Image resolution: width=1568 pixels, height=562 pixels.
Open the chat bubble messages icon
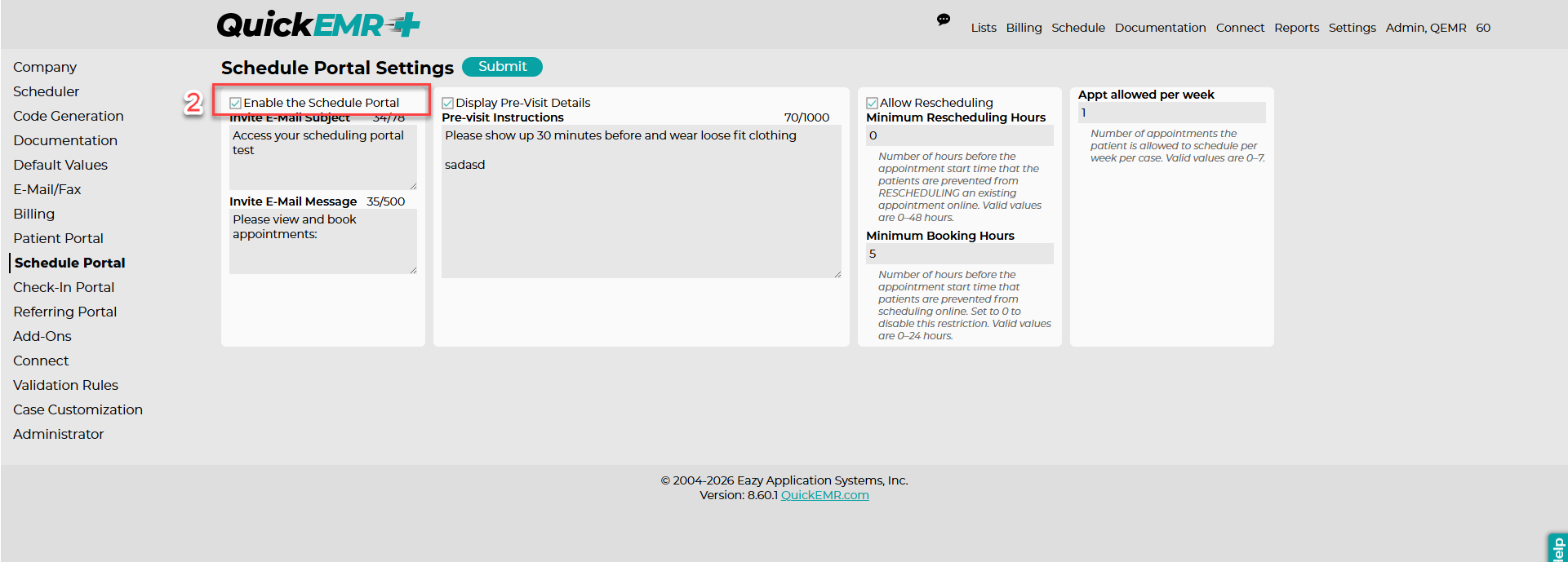944,20
